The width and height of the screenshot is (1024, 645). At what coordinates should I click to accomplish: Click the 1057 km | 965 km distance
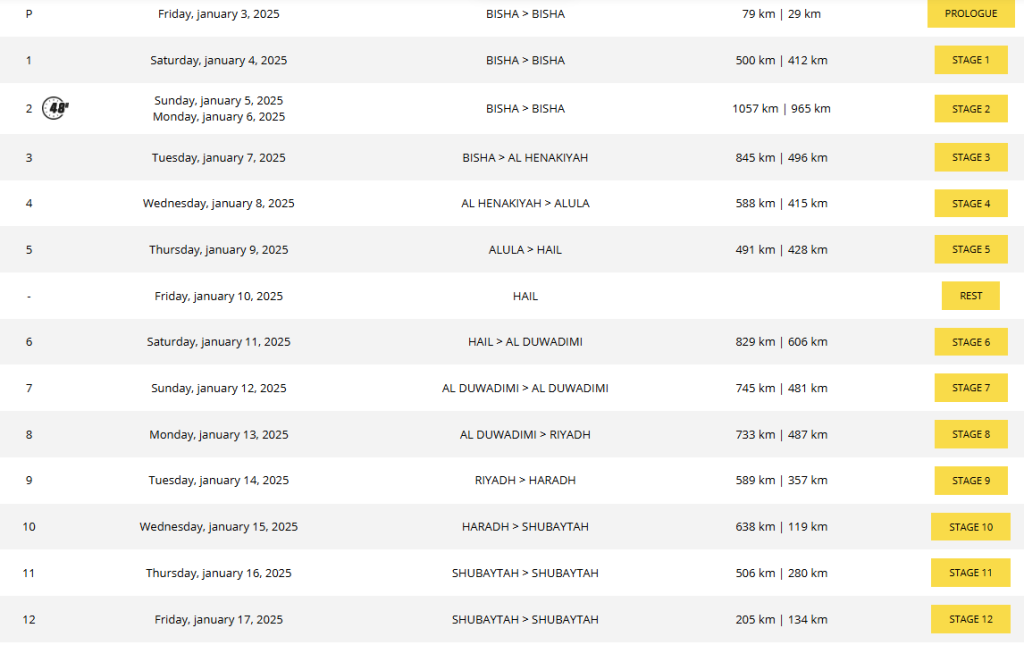781,109
